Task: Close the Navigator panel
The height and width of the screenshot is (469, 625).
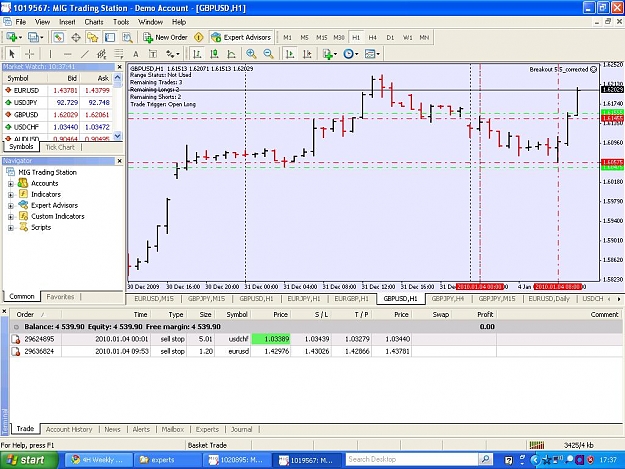Action: tap(119, 161)
